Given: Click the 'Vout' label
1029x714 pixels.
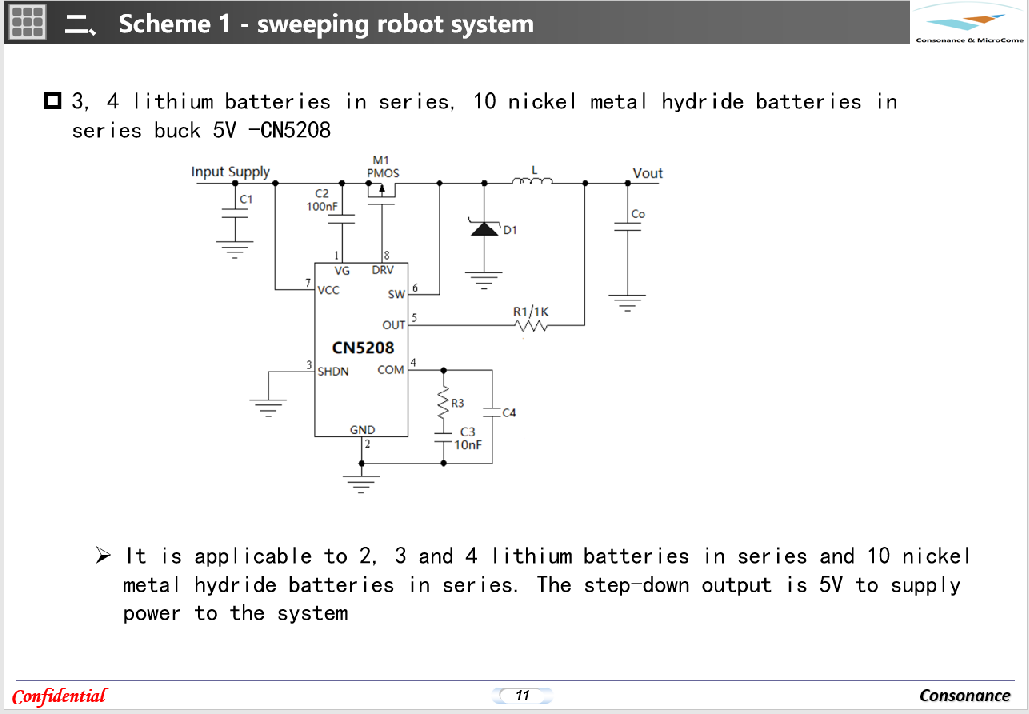Looking at the screenshot, I should tap(648, 173).
